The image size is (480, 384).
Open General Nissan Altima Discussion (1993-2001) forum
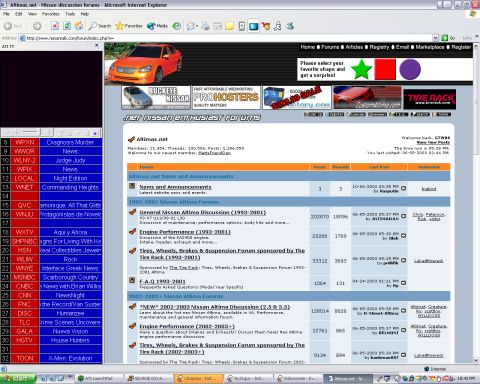pyautogui.click(x=202, y=212)
